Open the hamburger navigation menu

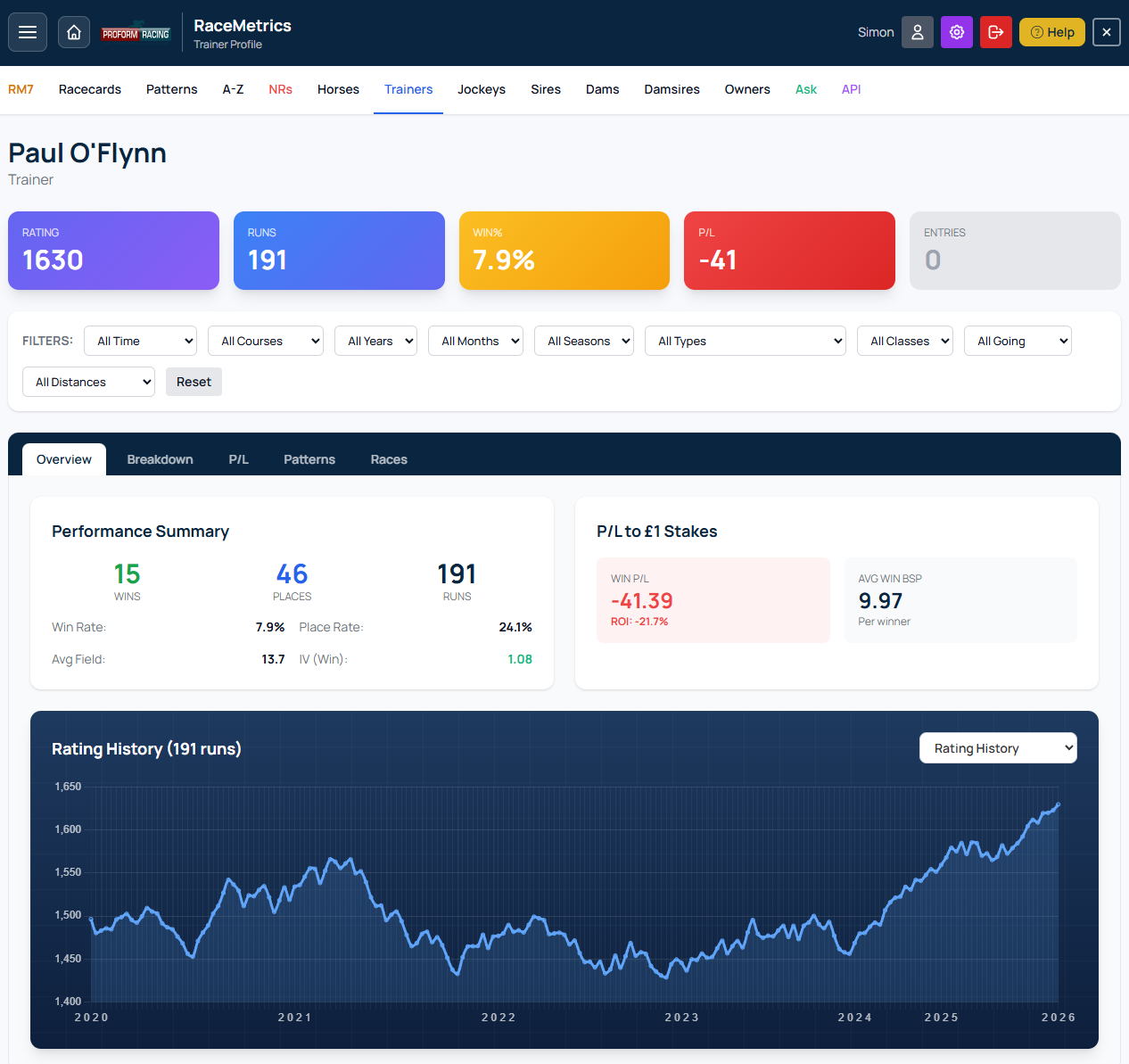tap(27, 32)
